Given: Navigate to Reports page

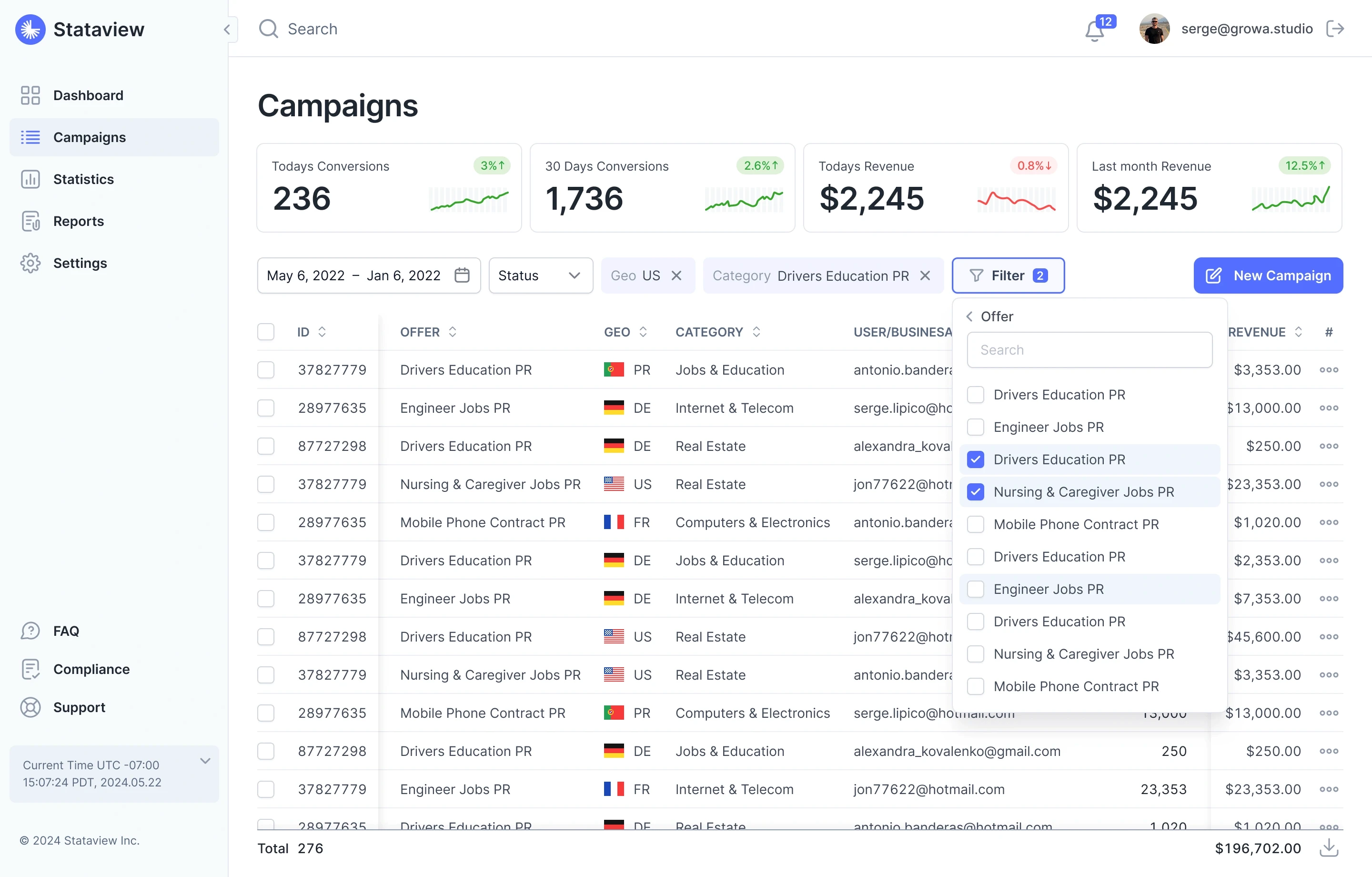Looking at the screenshot, I should pyautogui.click(x=79, y=221).
